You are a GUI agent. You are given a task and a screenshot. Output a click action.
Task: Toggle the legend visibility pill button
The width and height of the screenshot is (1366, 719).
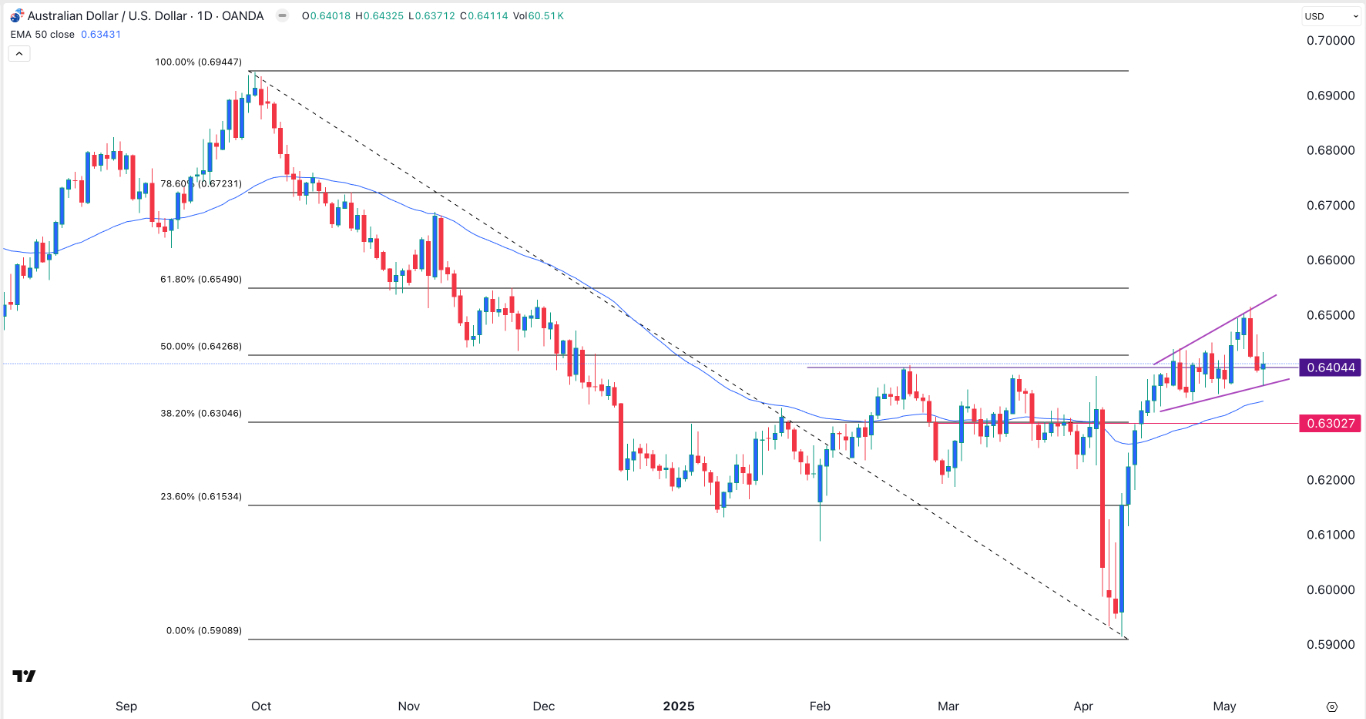(282, 15)
